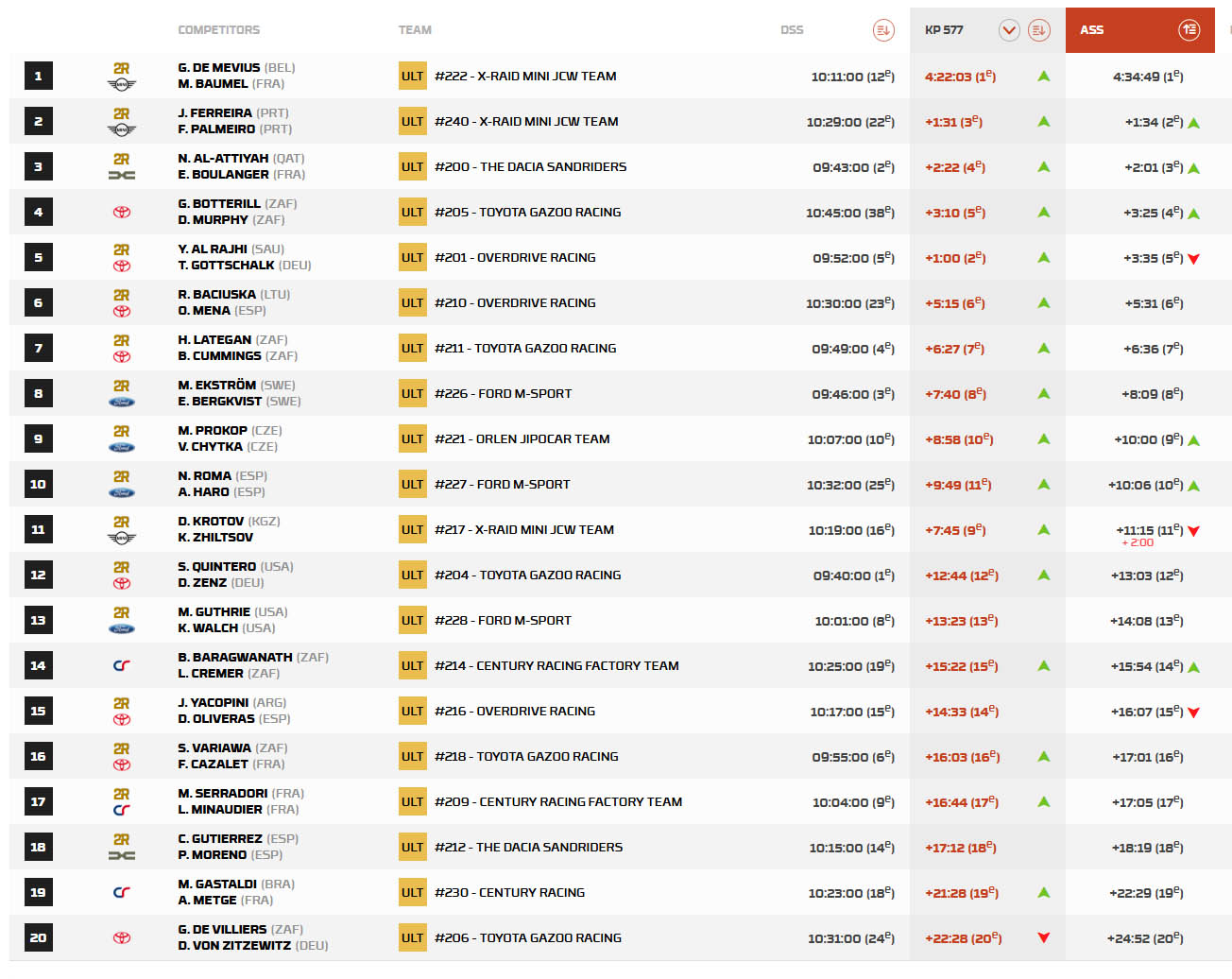
Task: Click the +2:00 penalty under Krotov's ASS time
Action: tap(1137, 543)
